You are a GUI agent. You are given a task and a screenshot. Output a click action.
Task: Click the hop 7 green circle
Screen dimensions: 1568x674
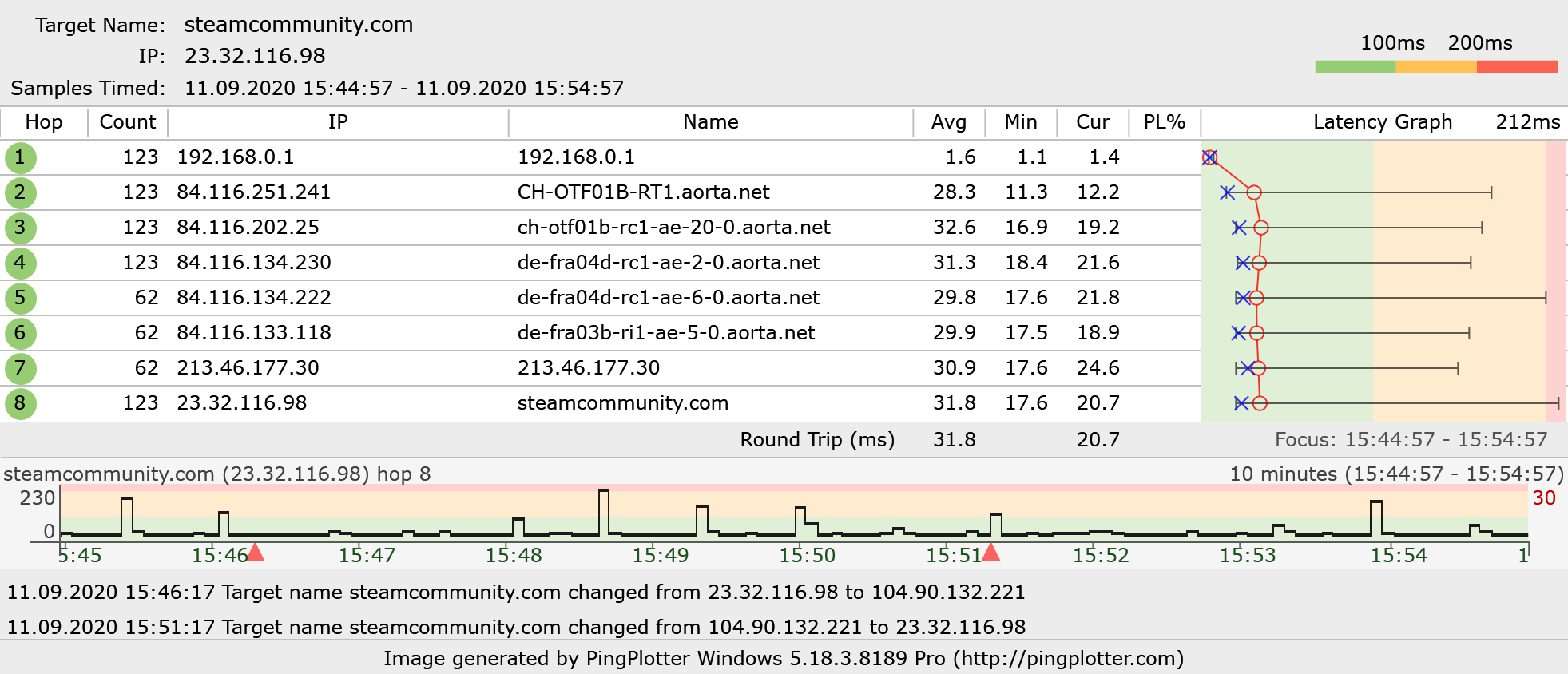(x=20, y=368)
